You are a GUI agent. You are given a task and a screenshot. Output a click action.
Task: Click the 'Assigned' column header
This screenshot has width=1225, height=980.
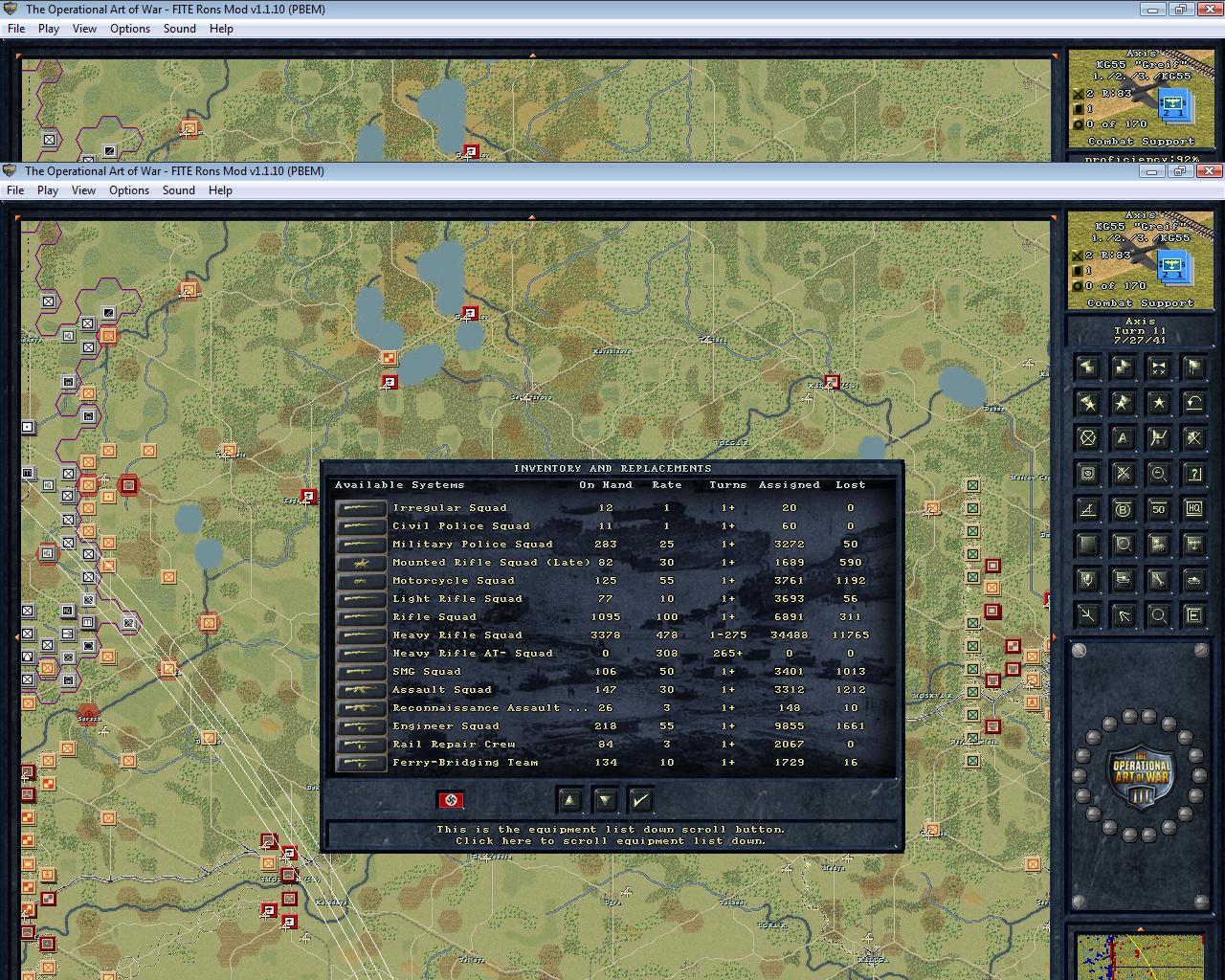(x=790, y=485)
